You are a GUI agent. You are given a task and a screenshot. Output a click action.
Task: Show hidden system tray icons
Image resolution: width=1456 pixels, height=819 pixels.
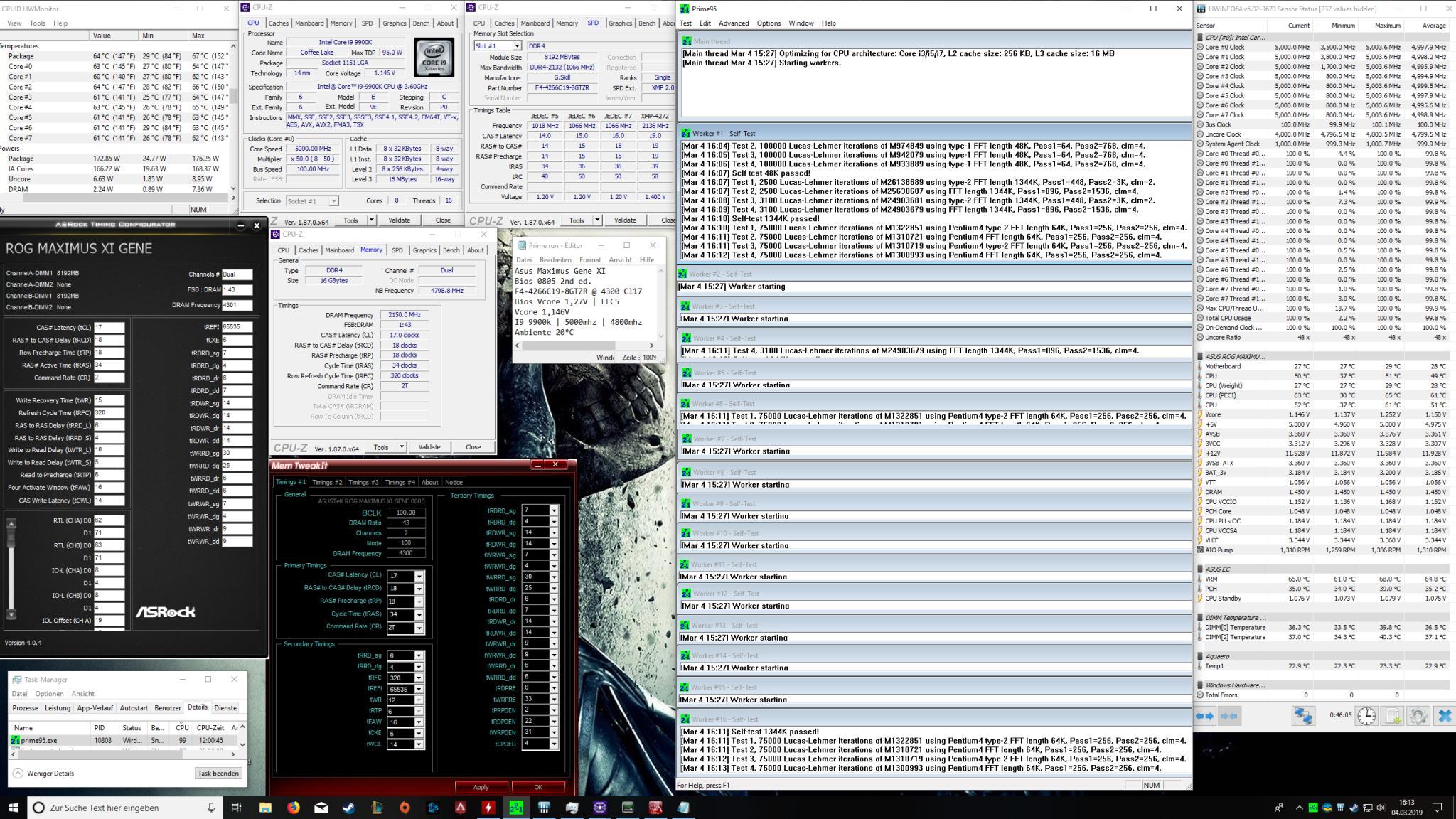point(1299,808)
